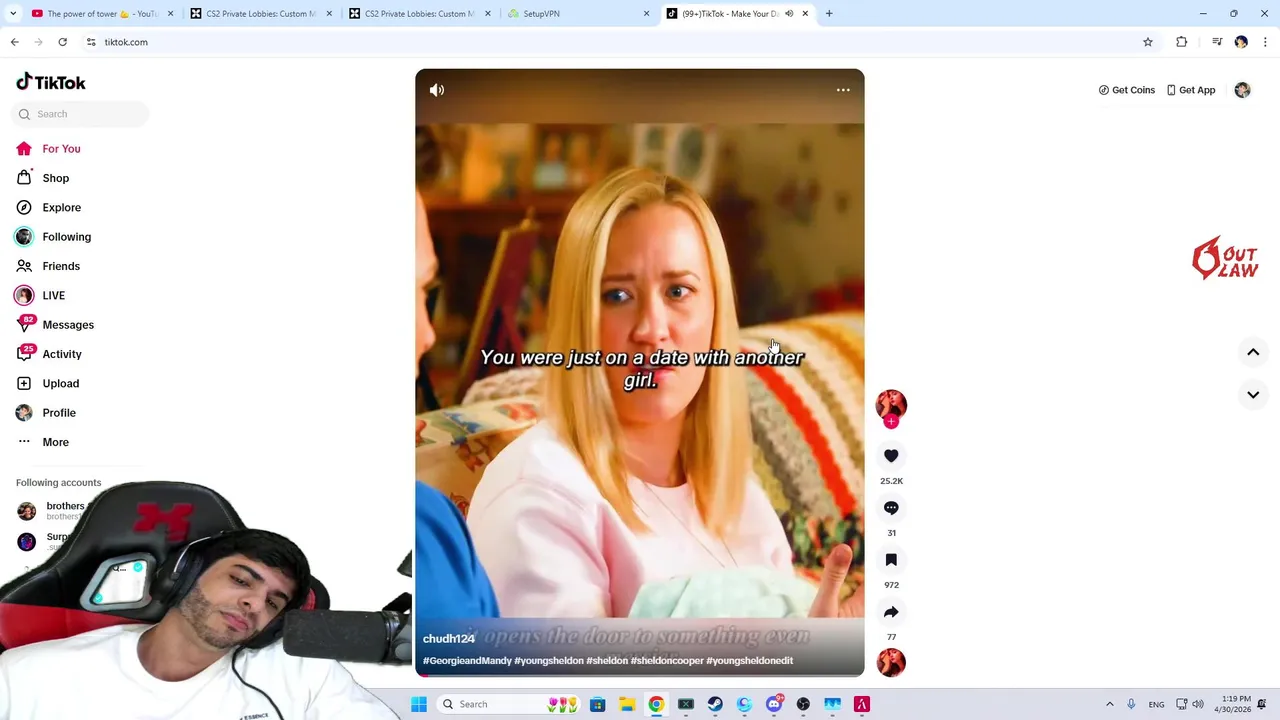Click the TikTok search field
The image size is (1280, 720).
pos(80,114)
